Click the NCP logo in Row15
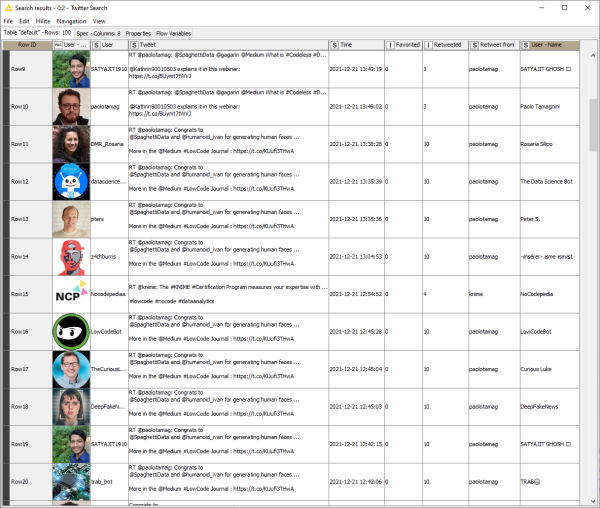 (x=71, y=294)
